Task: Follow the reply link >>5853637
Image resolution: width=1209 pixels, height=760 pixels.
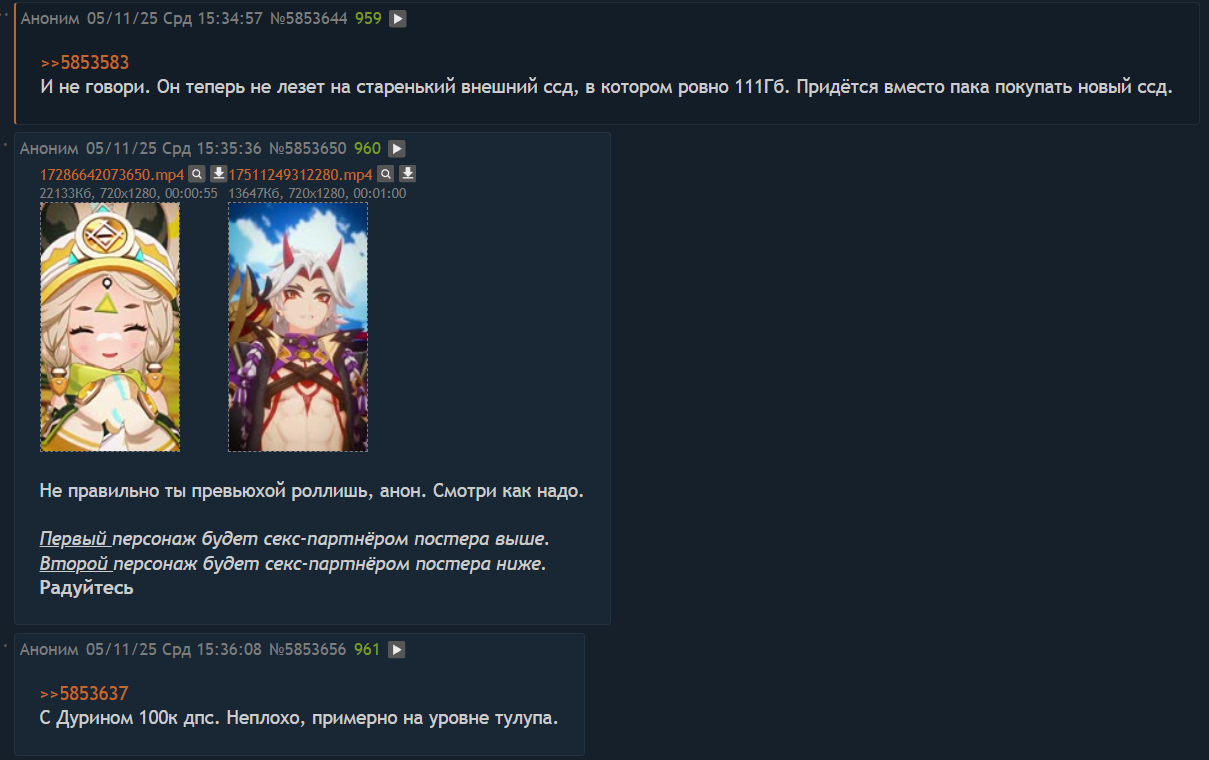Action: tap(85, 693)
